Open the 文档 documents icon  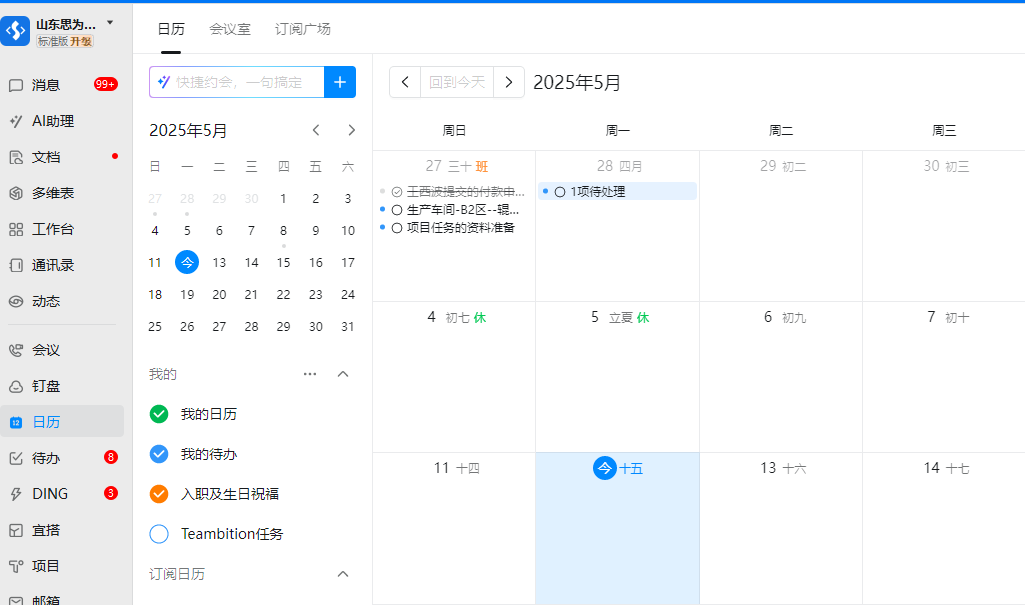[x=16, y=157]
